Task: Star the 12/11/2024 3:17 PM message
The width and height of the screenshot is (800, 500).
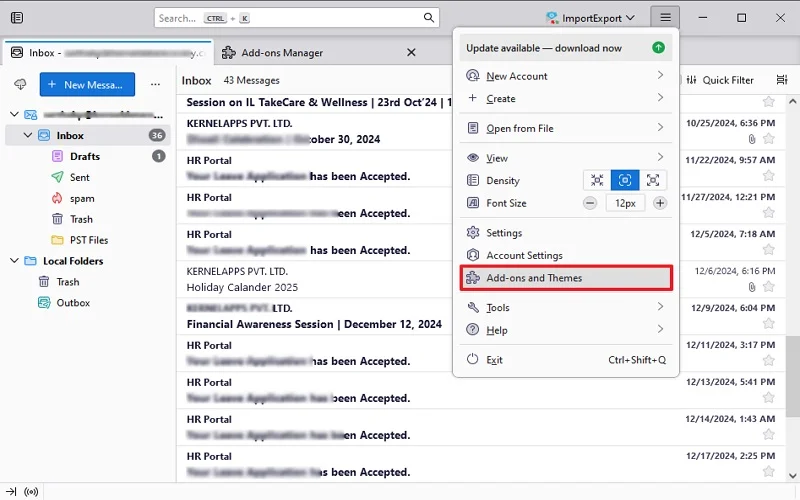Action: click(x=768, y=361)
